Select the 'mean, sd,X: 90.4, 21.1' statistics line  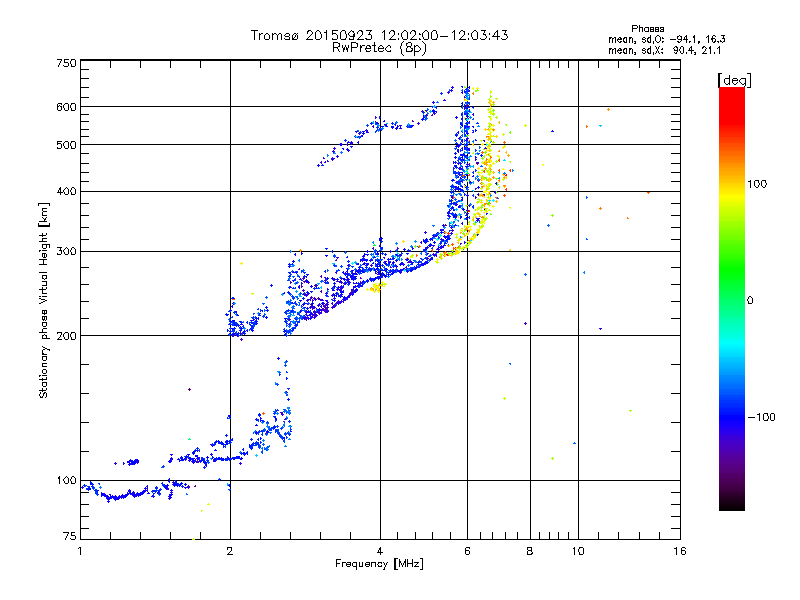pos(664,50)
